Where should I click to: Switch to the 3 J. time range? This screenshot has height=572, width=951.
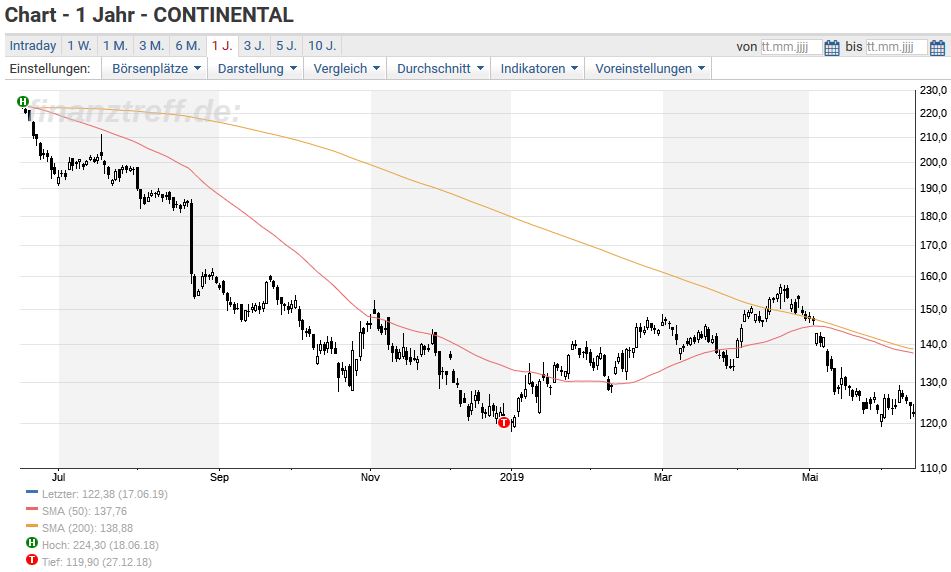point(254,46)
